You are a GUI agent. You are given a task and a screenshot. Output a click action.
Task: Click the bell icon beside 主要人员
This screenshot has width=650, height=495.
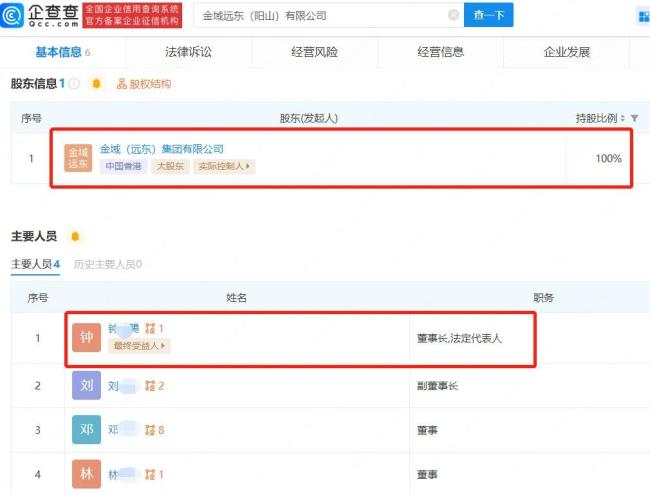click(74, 237)
